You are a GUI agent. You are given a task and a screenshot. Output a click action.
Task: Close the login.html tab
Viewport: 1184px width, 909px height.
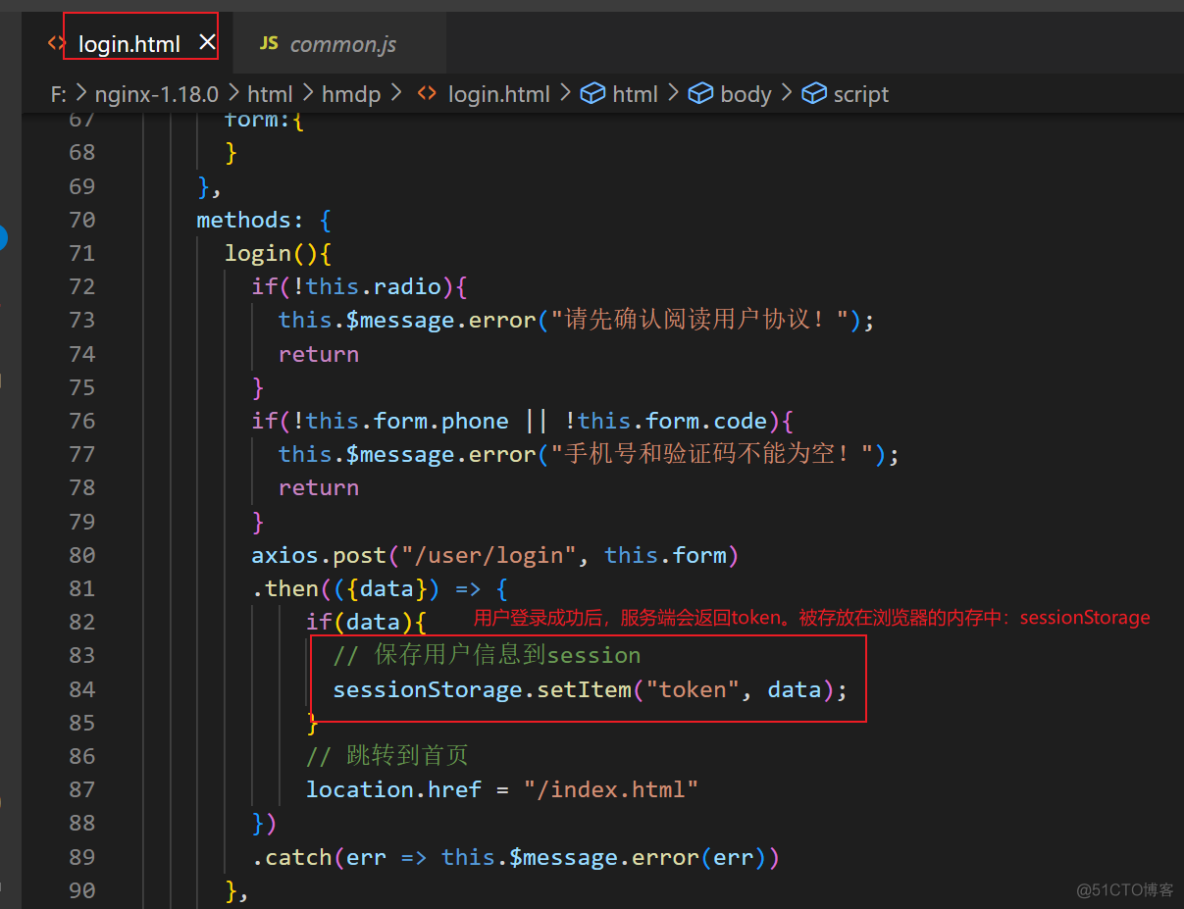tap(206, 41)
